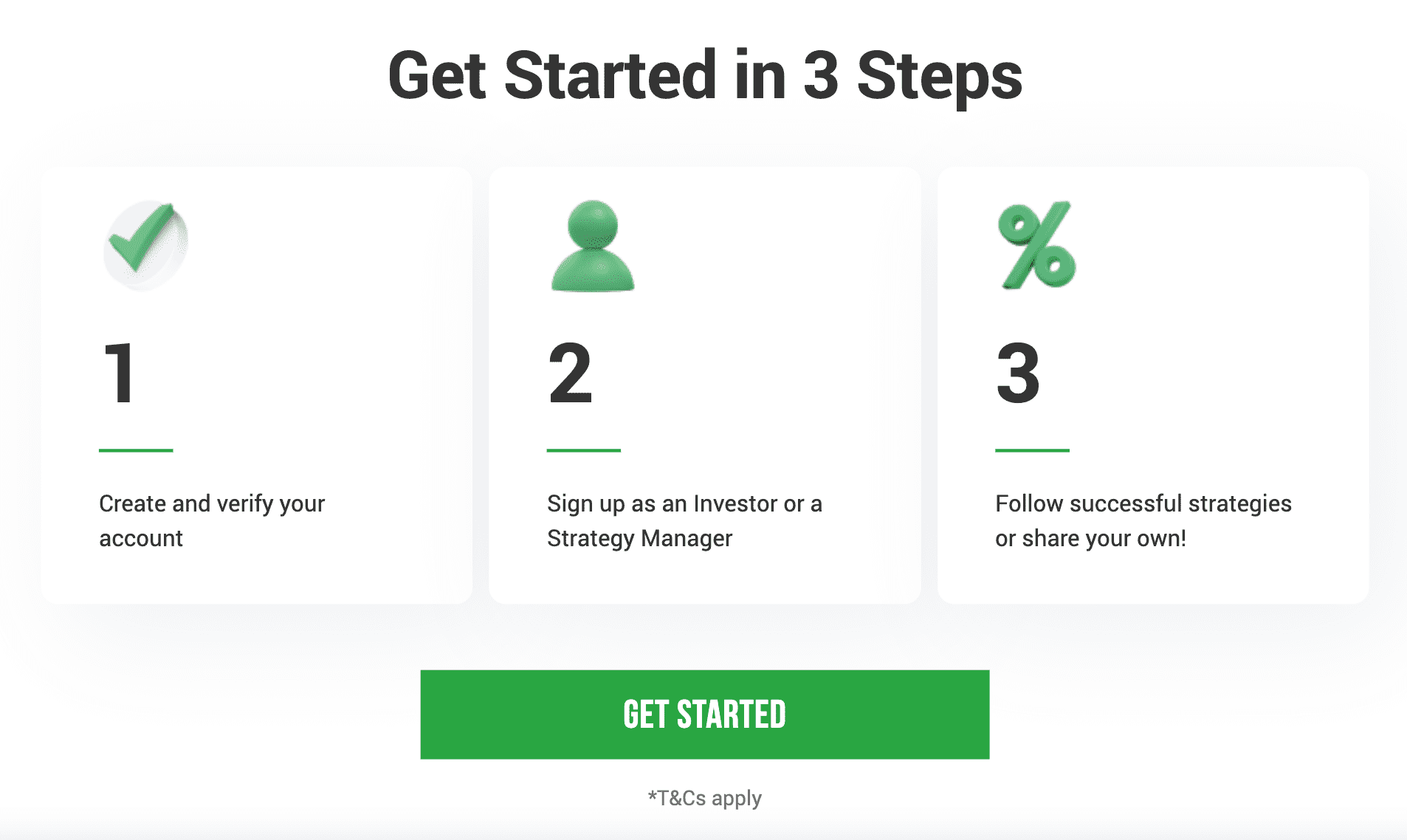Select the 'Create and verify your account' text
The height and width of the screenshot is (840, 1407).
(212, 520)
